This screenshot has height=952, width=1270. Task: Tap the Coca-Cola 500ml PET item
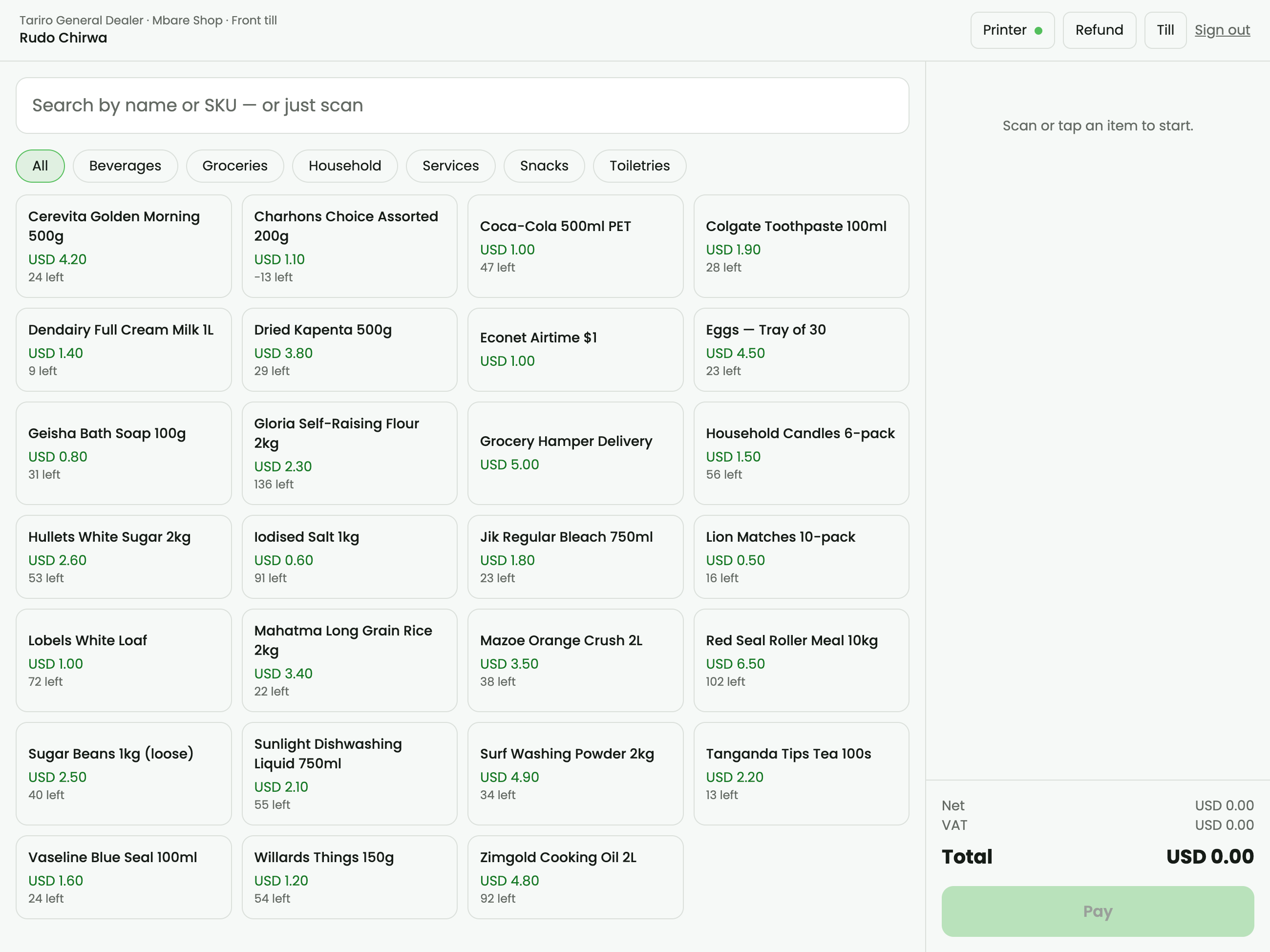pyautogui.click(x=575, y=246)
